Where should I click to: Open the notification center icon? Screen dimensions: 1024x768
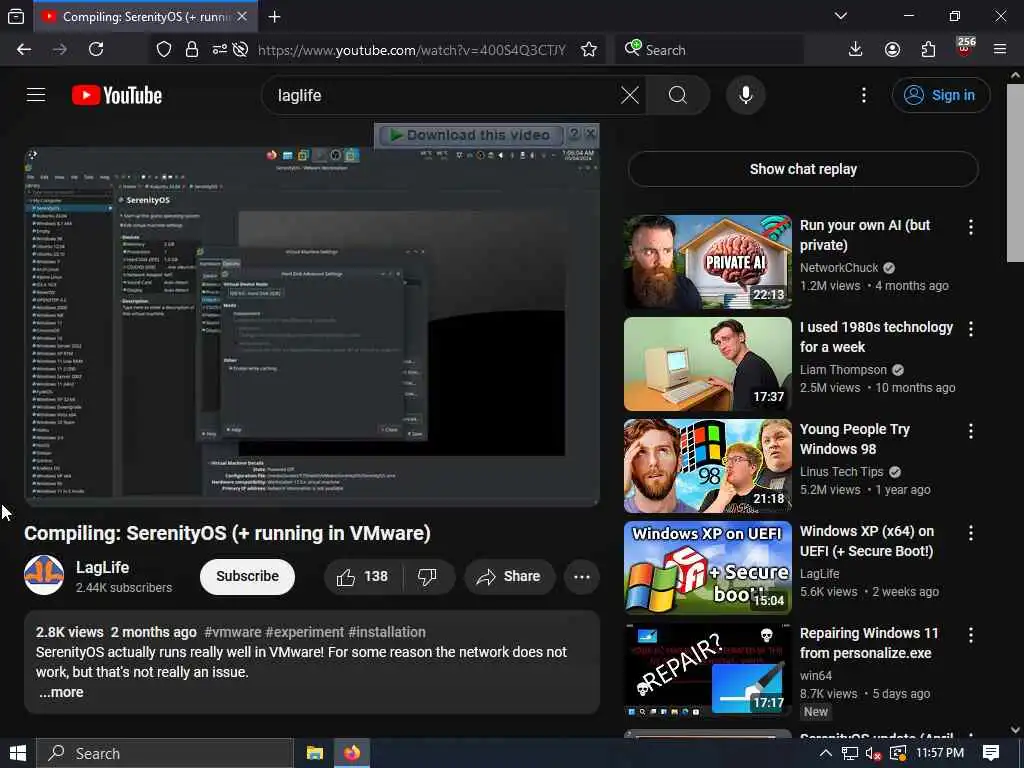[x=991, y=753]
